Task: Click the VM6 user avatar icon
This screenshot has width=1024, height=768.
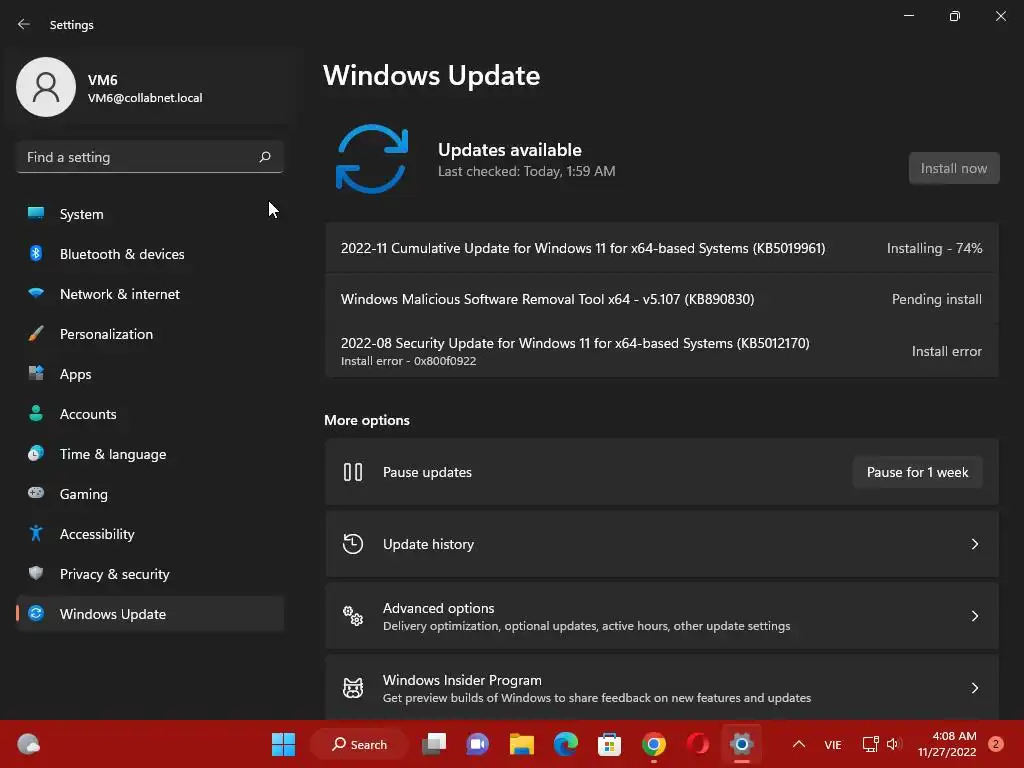Action: 46,87
